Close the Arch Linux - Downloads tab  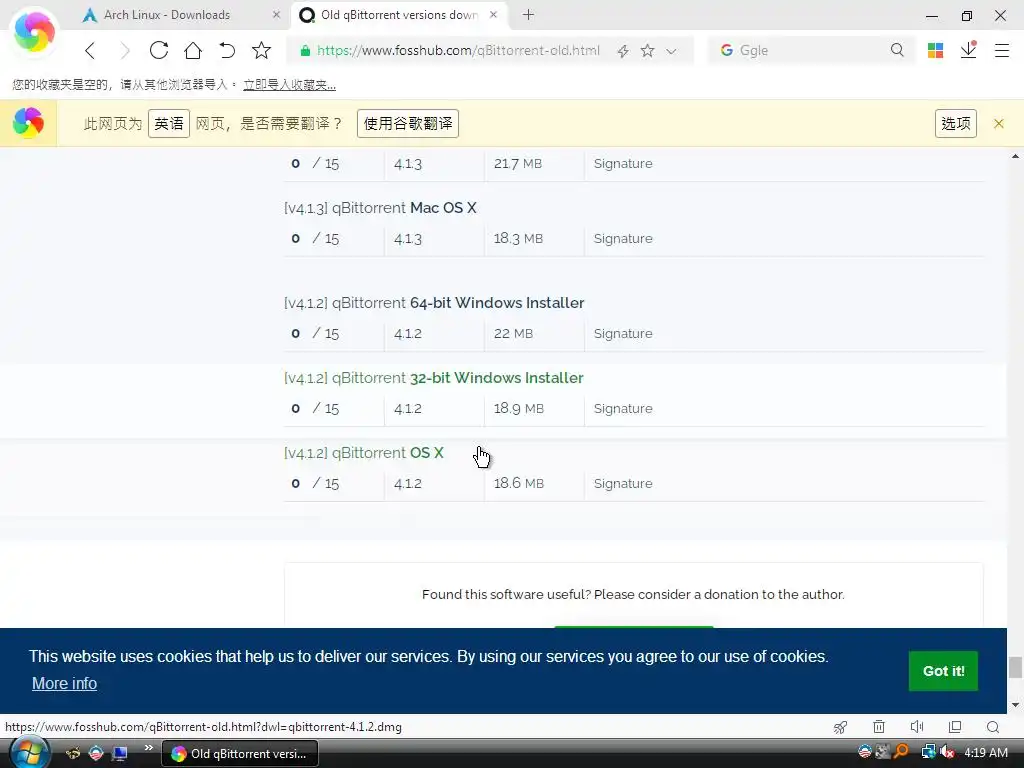click(276, 14)
